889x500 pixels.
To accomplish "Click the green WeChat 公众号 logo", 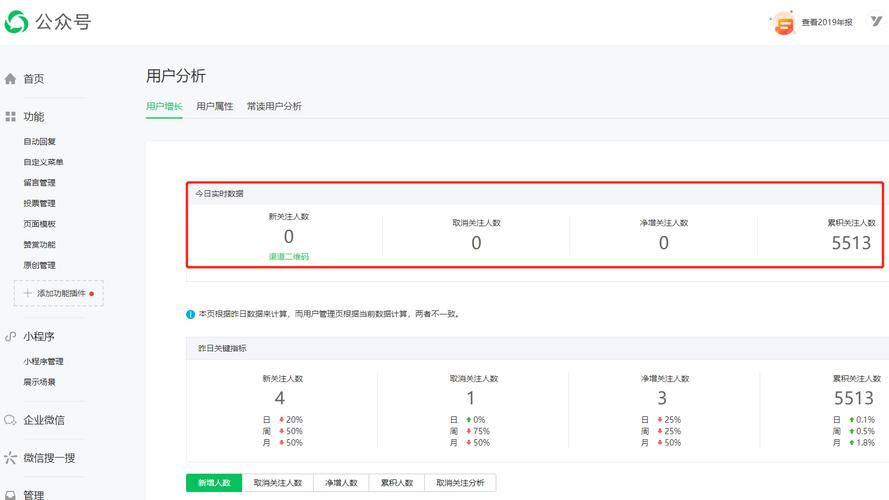I will click(16, 22).
